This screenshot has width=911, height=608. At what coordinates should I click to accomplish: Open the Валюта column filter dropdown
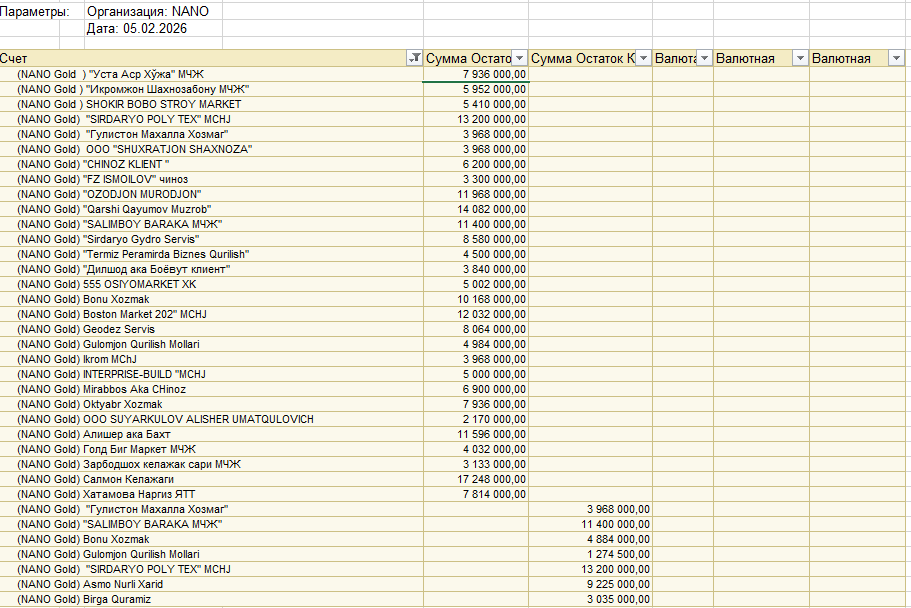point(704,58)
